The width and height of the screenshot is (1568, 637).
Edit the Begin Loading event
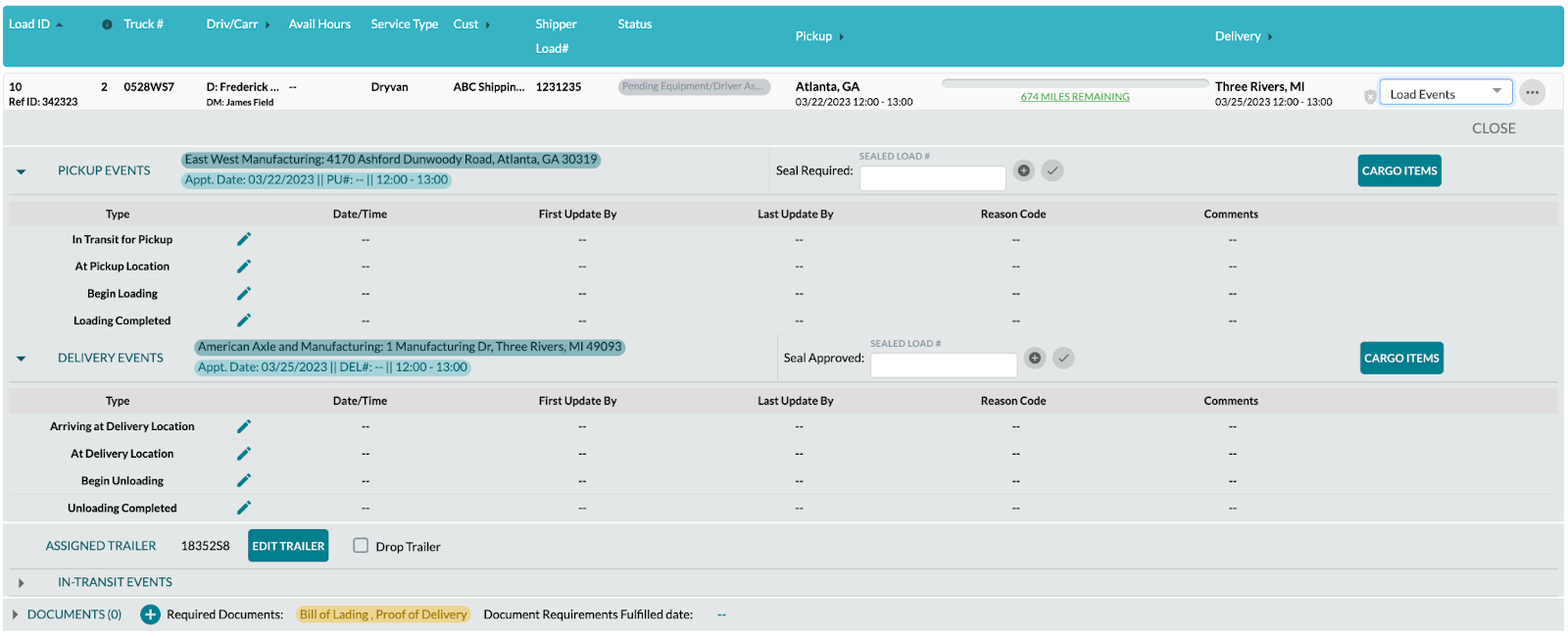click(244, 293)
